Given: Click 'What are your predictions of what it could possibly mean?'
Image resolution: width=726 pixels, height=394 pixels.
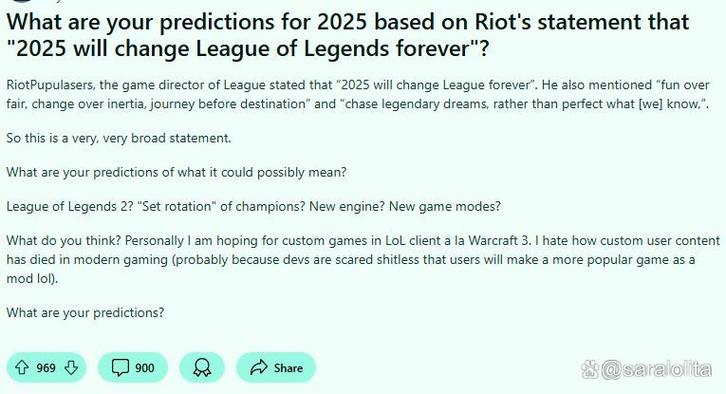Looking at the screenshot, I should click(x=176, y=172).
